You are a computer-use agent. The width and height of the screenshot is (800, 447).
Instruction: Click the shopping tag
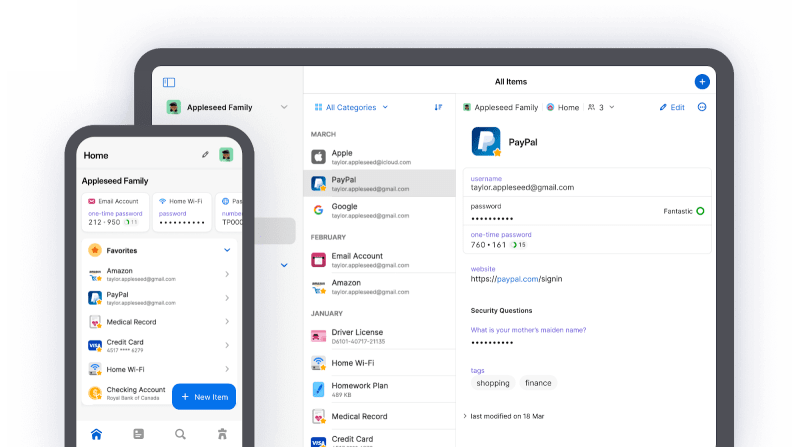click(x=493, y=383)
